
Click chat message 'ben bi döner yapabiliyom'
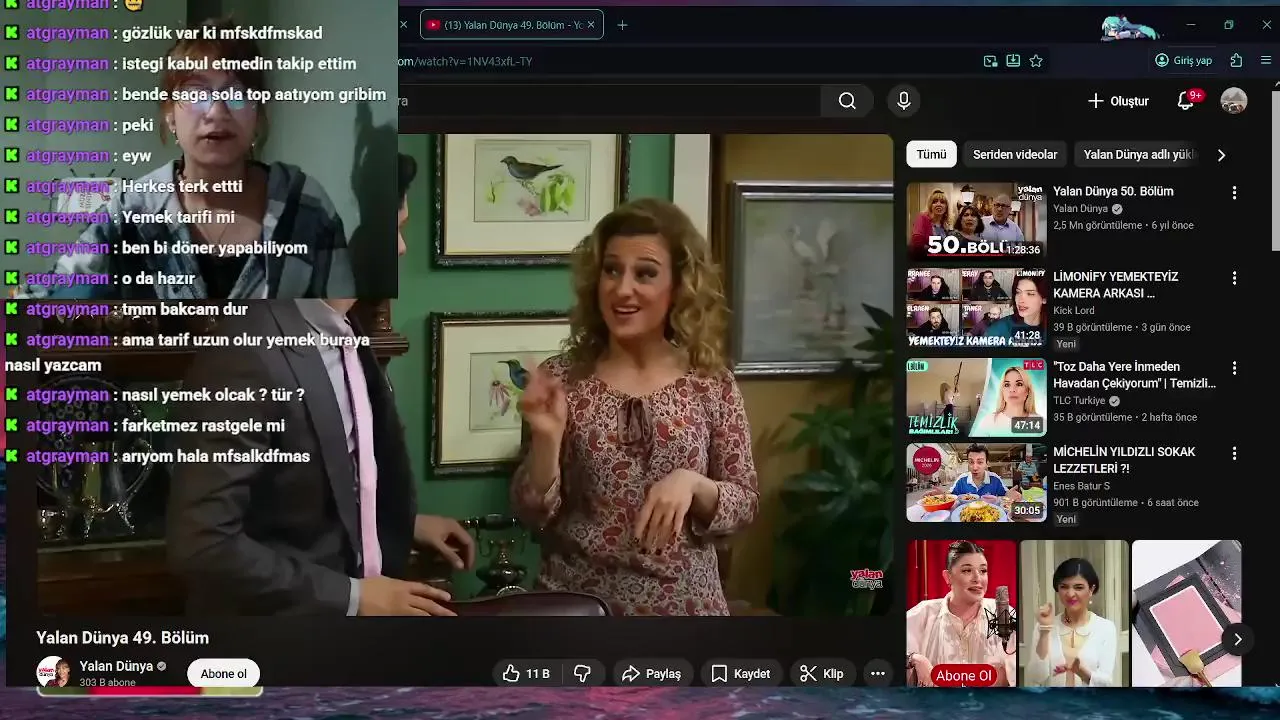[215, 248]
